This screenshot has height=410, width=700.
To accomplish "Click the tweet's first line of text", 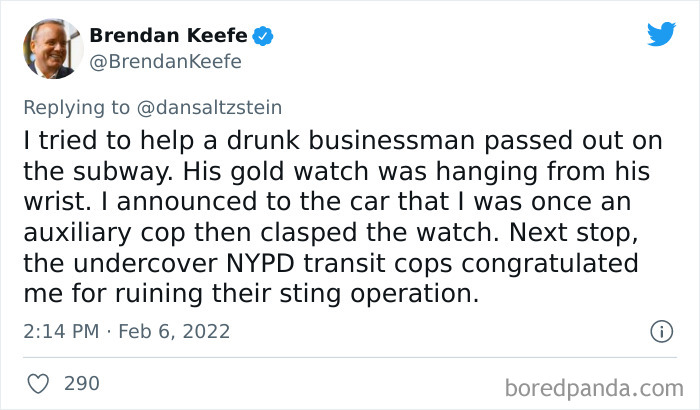I will (x=343, y=141).
